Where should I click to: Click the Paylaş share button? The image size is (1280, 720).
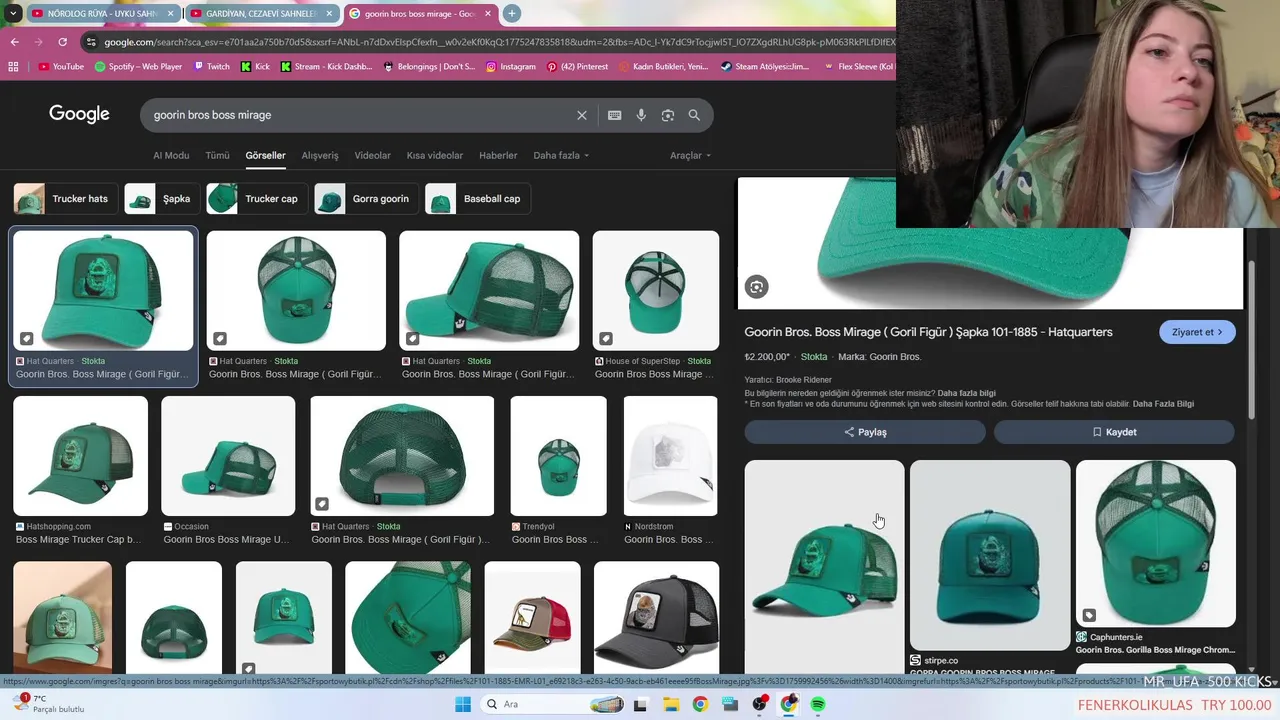865,432
